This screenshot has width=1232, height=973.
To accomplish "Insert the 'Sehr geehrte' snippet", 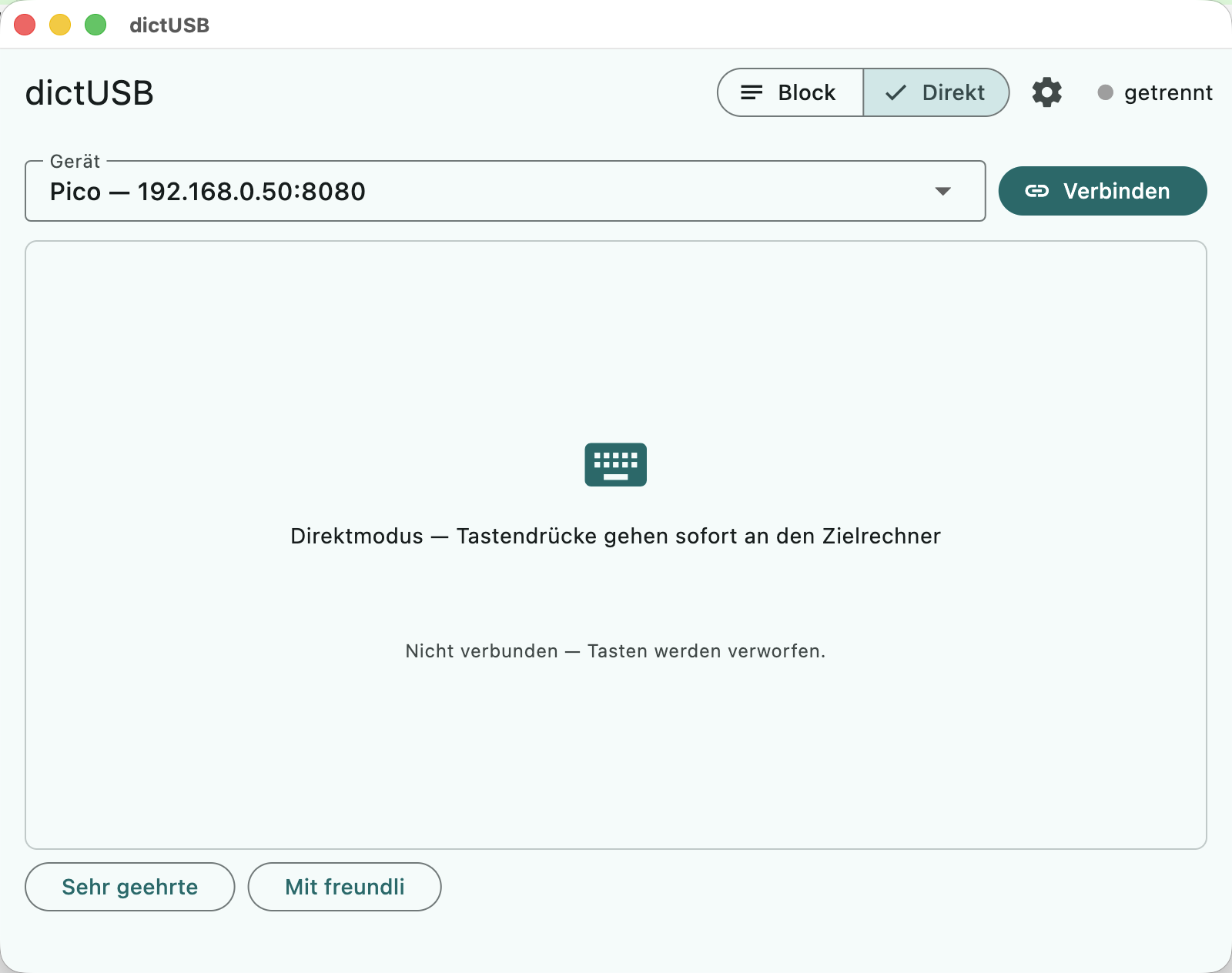I will click(130, 887).
